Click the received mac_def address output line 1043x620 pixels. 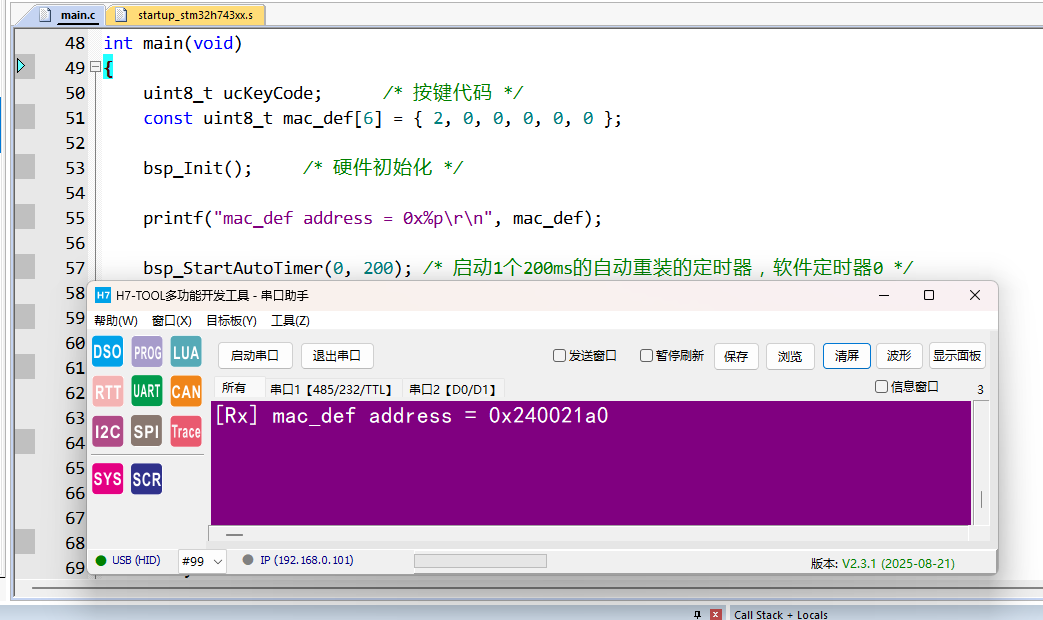(411, 416)
